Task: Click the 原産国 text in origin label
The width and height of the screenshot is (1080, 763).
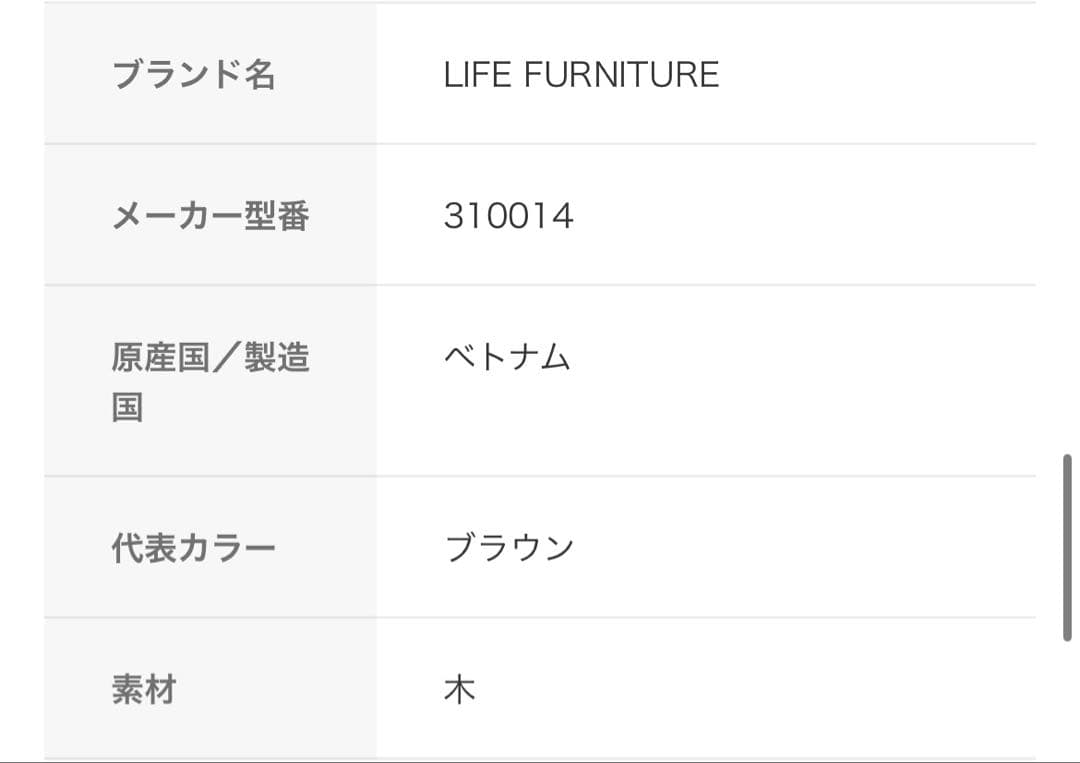Action: pos(160,358)
